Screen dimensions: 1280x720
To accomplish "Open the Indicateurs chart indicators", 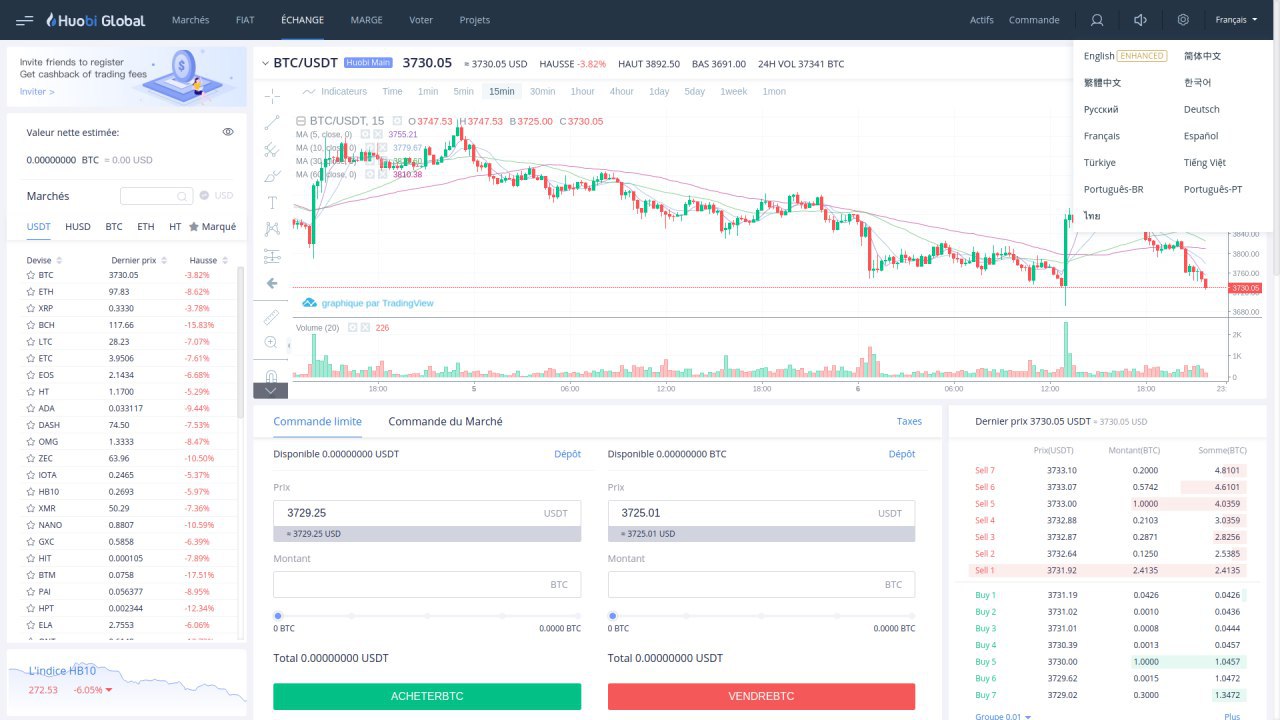I will [x=335, y=91].
